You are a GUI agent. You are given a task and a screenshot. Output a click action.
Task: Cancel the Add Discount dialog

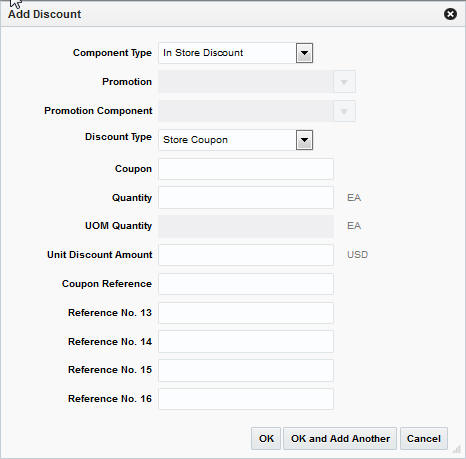click(x=424, y=439)
